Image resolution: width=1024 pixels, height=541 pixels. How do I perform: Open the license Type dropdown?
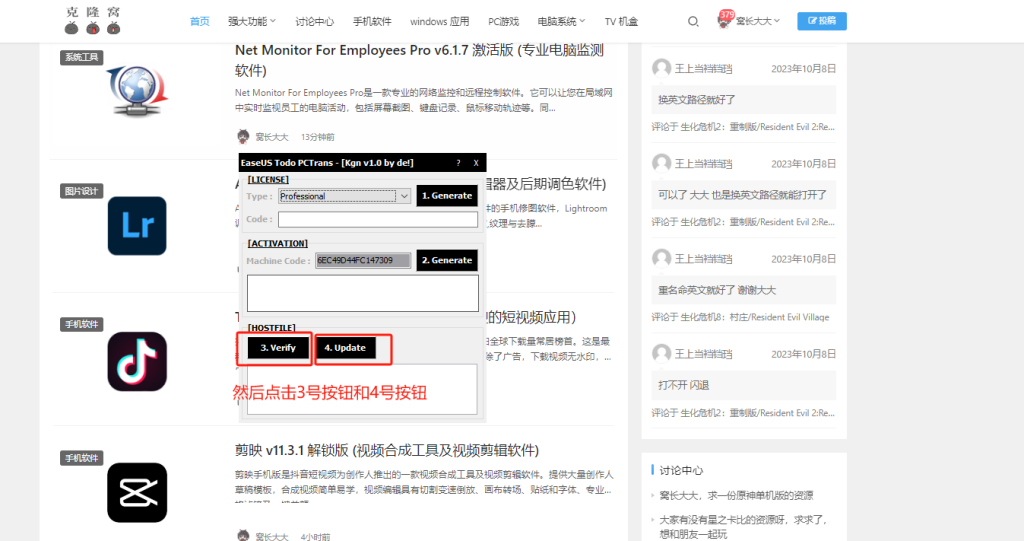point(344,196)
